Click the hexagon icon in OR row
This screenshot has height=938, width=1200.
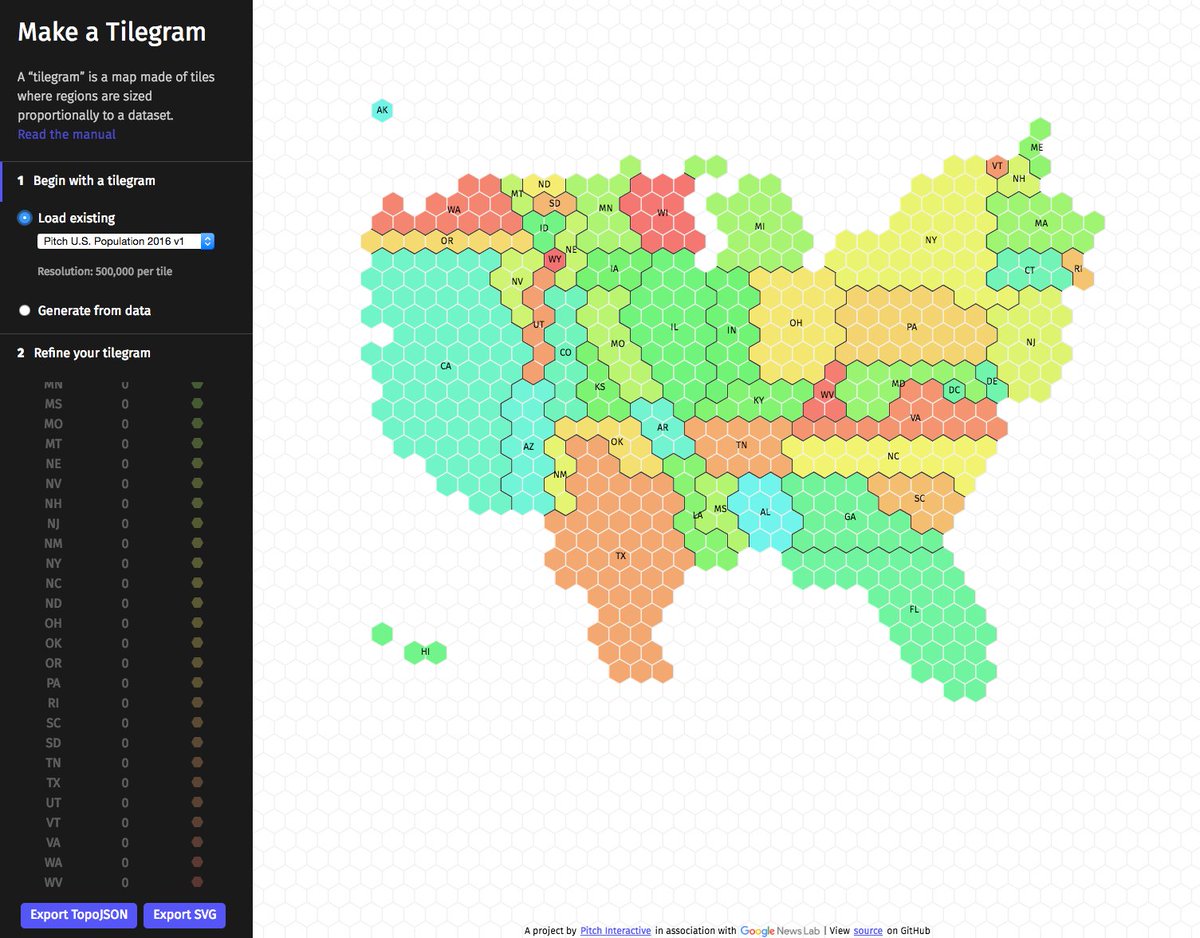pyautogui.click(x=197, y=663)
